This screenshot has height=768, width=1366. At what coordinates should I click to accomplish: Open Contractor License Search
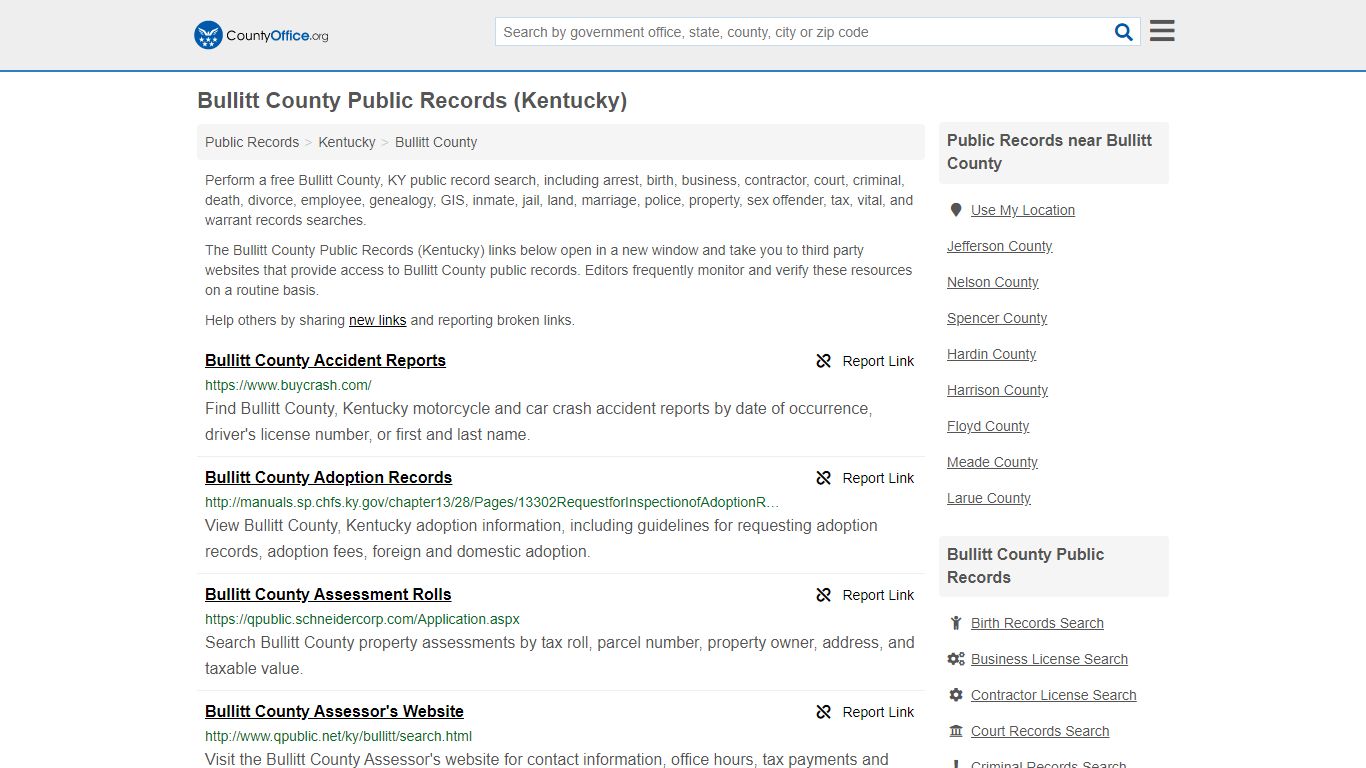1053,695
